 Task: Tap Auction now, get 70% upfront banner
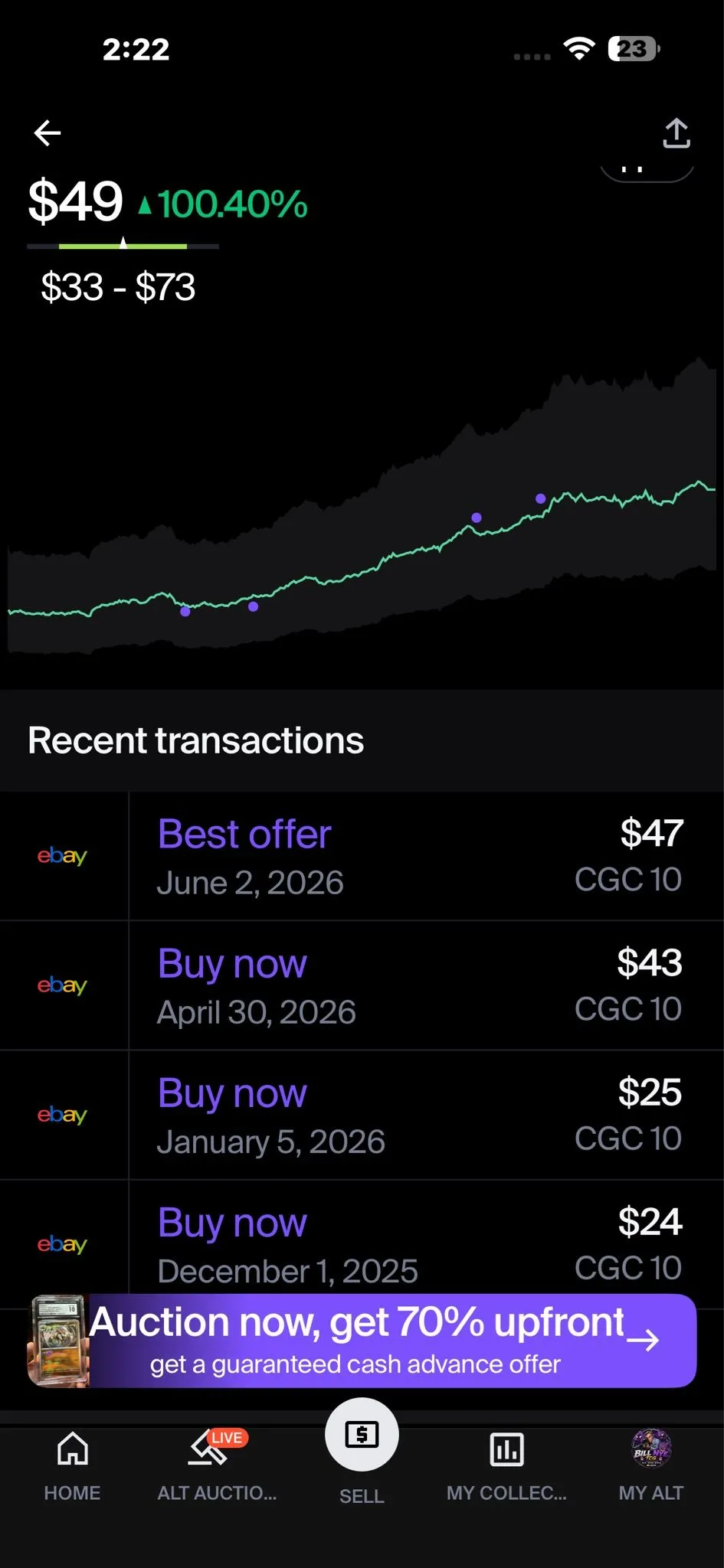pos(362,1341)
